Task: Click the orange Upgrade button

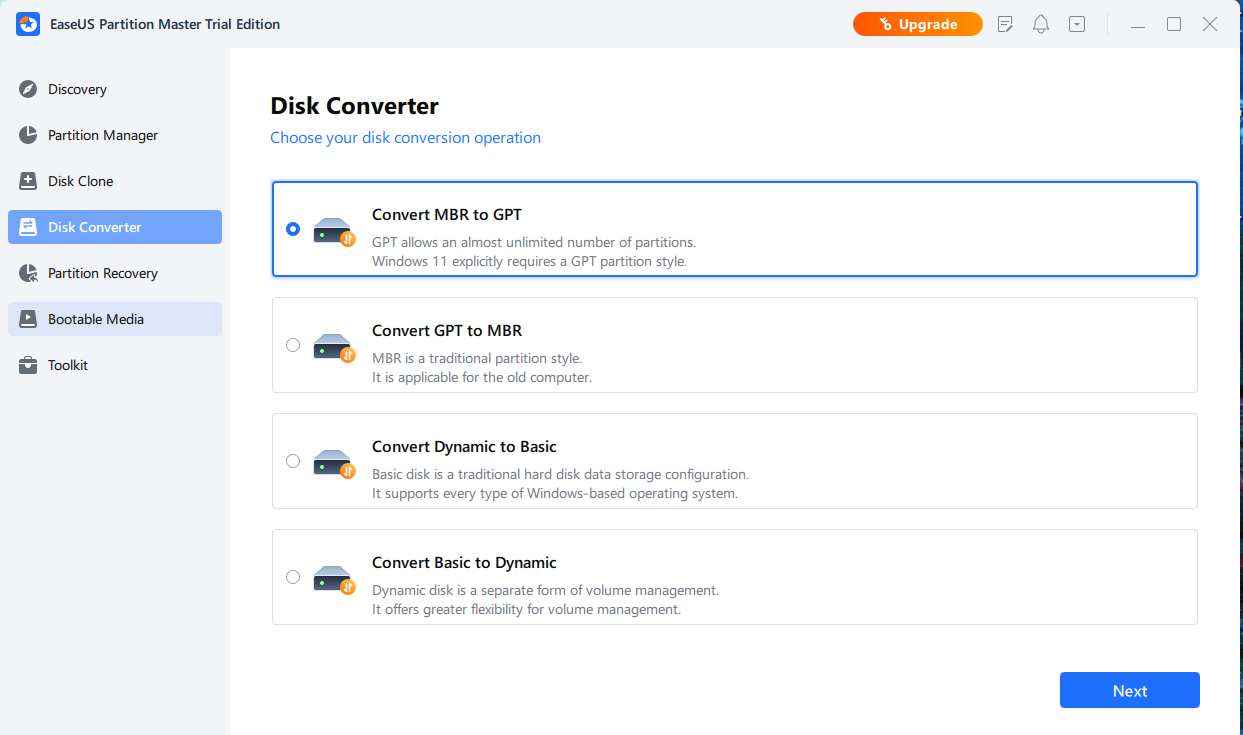Action: click(917, 24)
